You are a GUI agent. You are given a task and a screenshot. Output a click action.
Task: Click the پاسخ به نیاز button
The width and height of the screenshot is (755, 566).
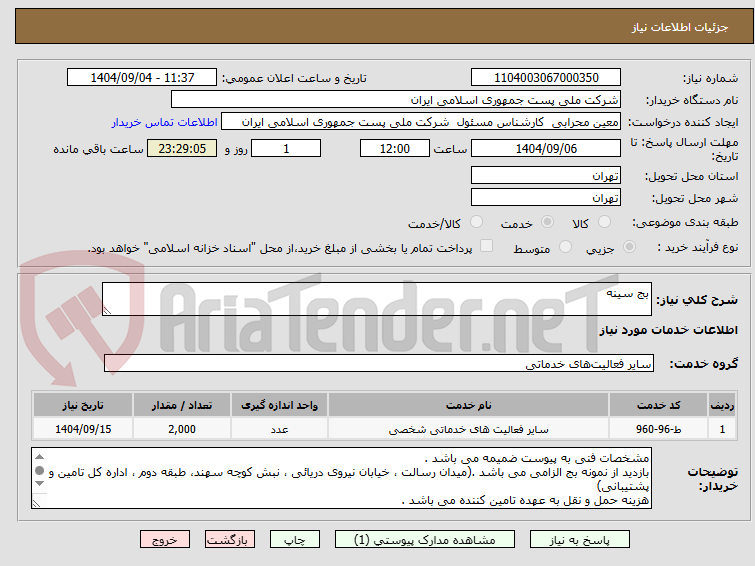point(579,540)
